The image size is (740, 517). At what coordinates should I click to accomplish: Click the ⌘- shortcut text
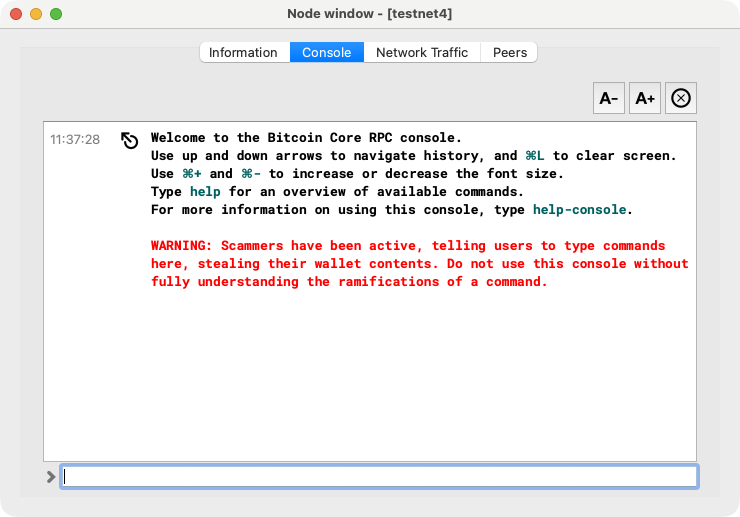(x=251, y=174)
